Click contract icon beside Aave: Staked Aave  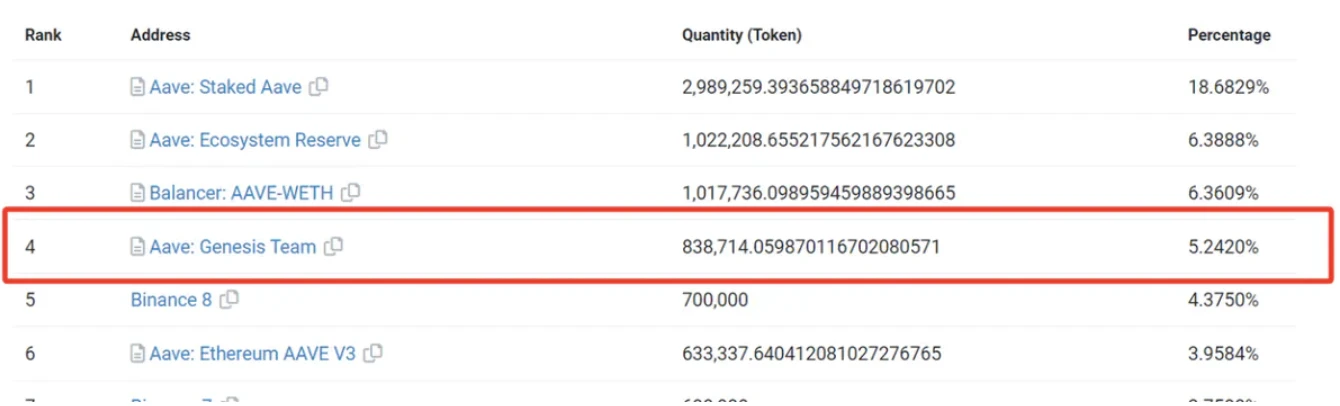(138, 88)
